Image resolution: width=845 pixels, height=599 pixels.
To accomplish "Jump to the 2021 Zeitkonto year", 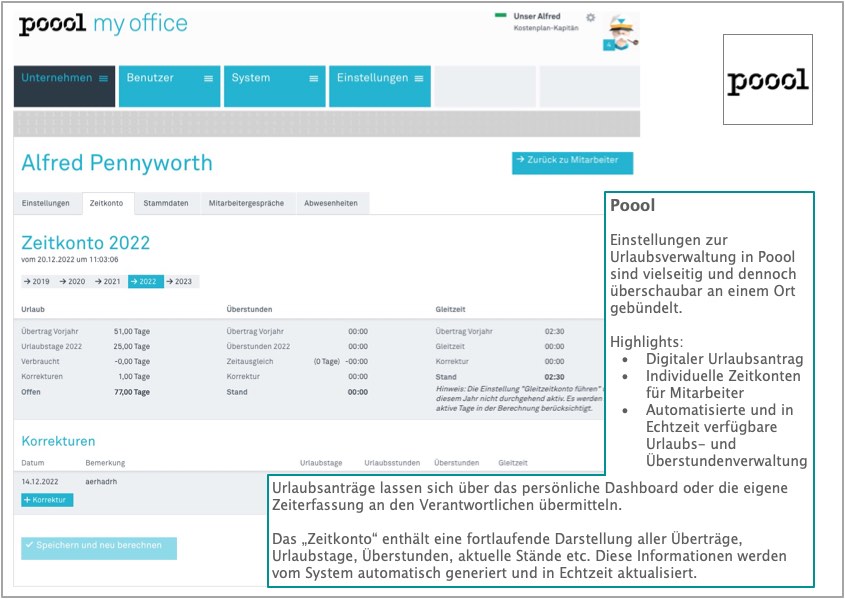I will pos(109,282).
